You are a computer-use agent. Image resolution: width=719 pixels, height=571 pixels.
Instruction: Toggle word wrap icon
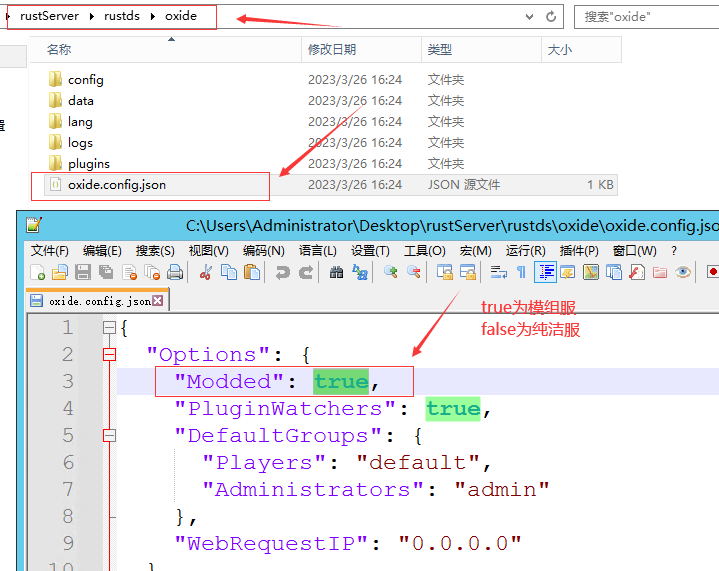498,272
